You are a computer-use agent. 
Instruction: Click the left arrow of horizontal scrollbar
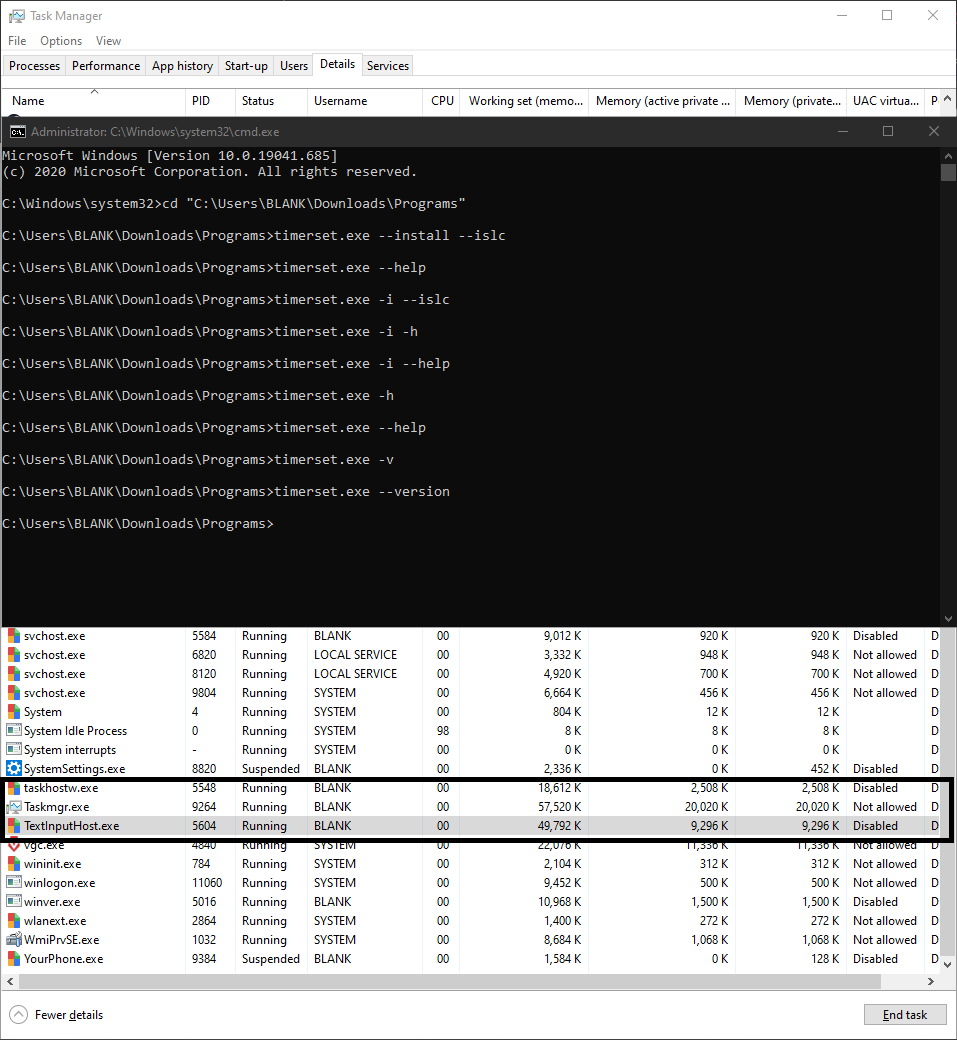(x=9, y=981)
